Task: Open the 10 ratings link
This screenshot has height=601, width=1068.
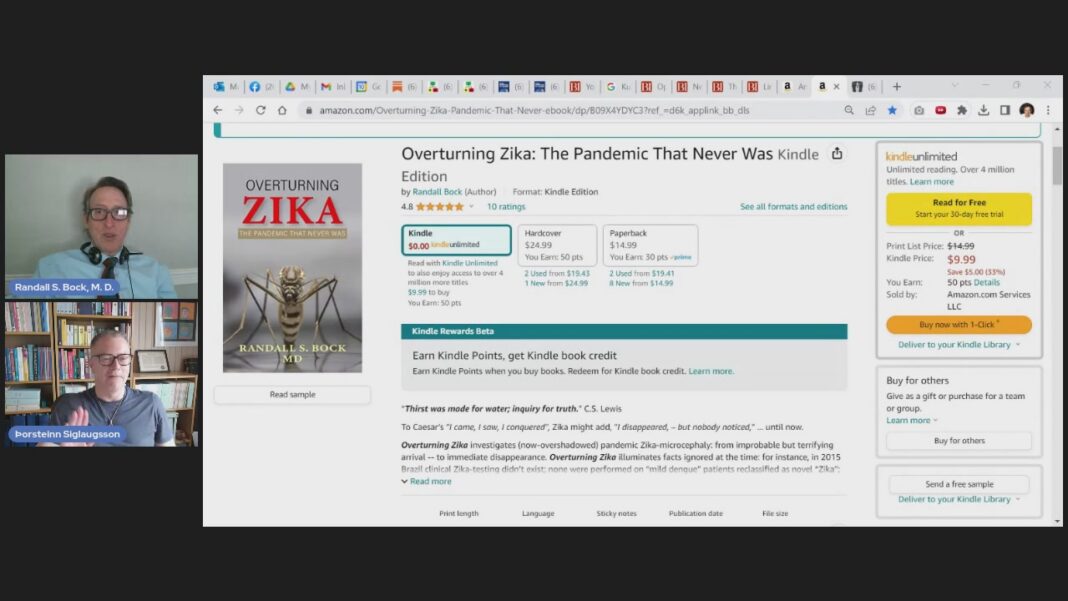Action: pyautogui.click(x=506, y=206)
